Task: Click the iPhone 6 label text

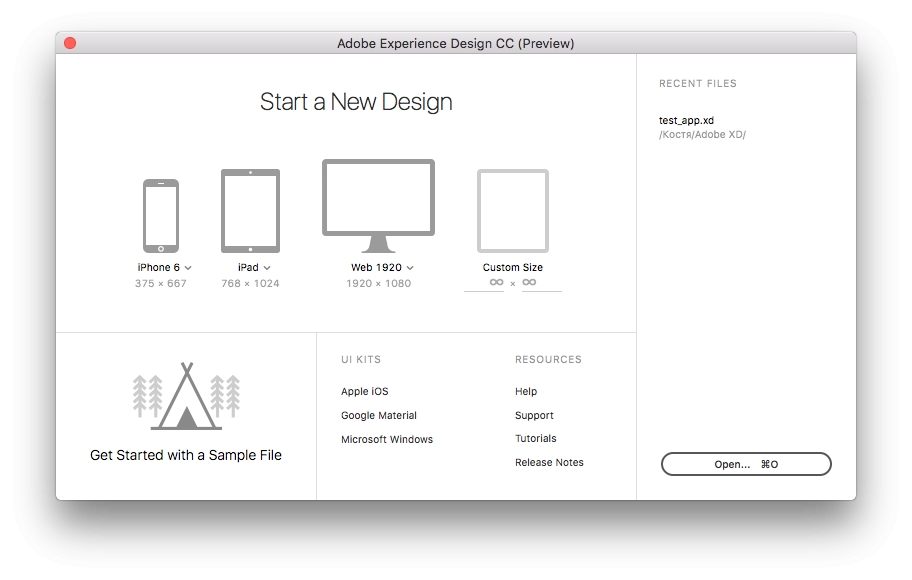Action: [x=158, y=268]
